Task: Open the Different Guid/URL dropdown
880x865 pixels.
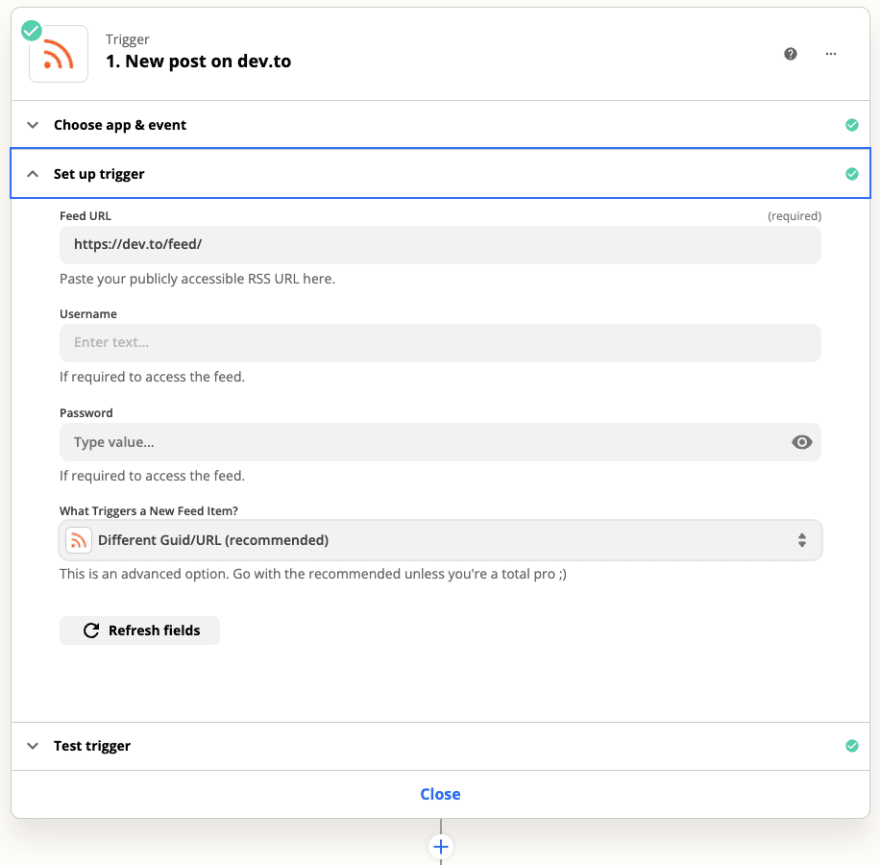Action: [440, 540]
